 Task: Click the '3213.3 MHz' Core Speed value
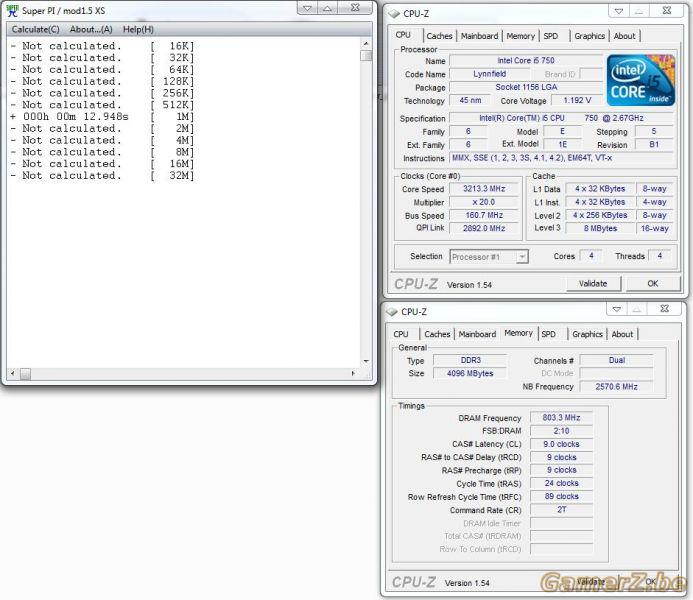(484, 189)
